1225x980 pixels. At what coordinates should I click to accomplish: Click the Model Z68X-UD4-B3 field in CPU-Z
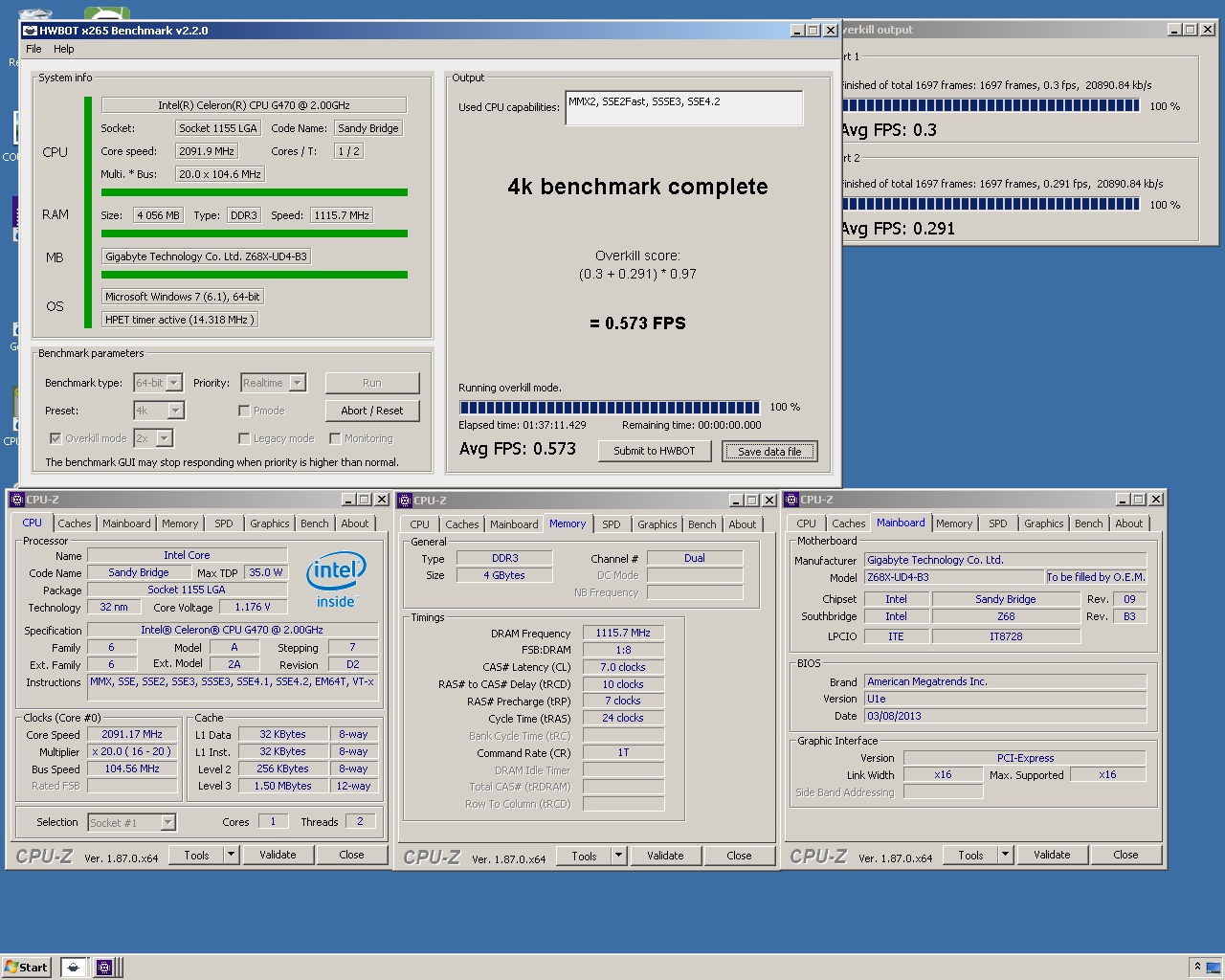(x=954, y=577)
